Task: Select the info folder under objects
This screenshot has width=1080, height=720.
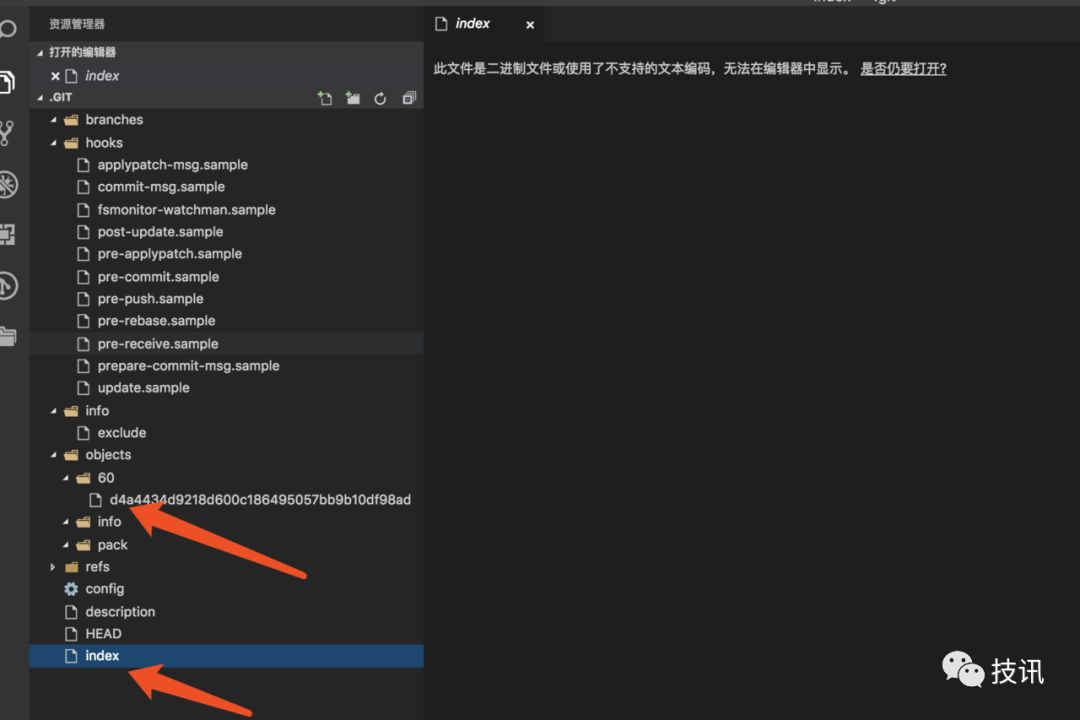Action: pyautogui.click(x=109, y=522)
